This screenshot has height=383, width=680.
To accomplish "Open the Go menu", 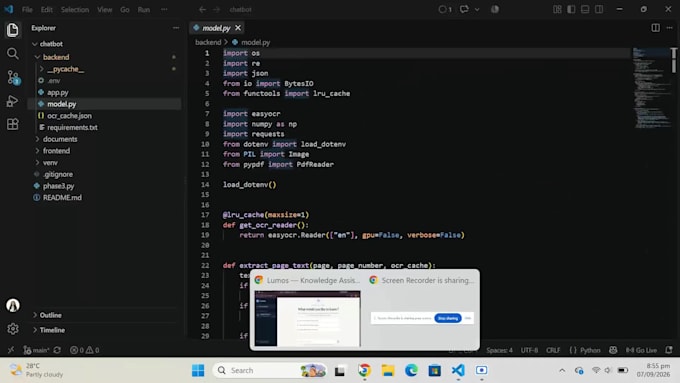I will tap(124, 9).
